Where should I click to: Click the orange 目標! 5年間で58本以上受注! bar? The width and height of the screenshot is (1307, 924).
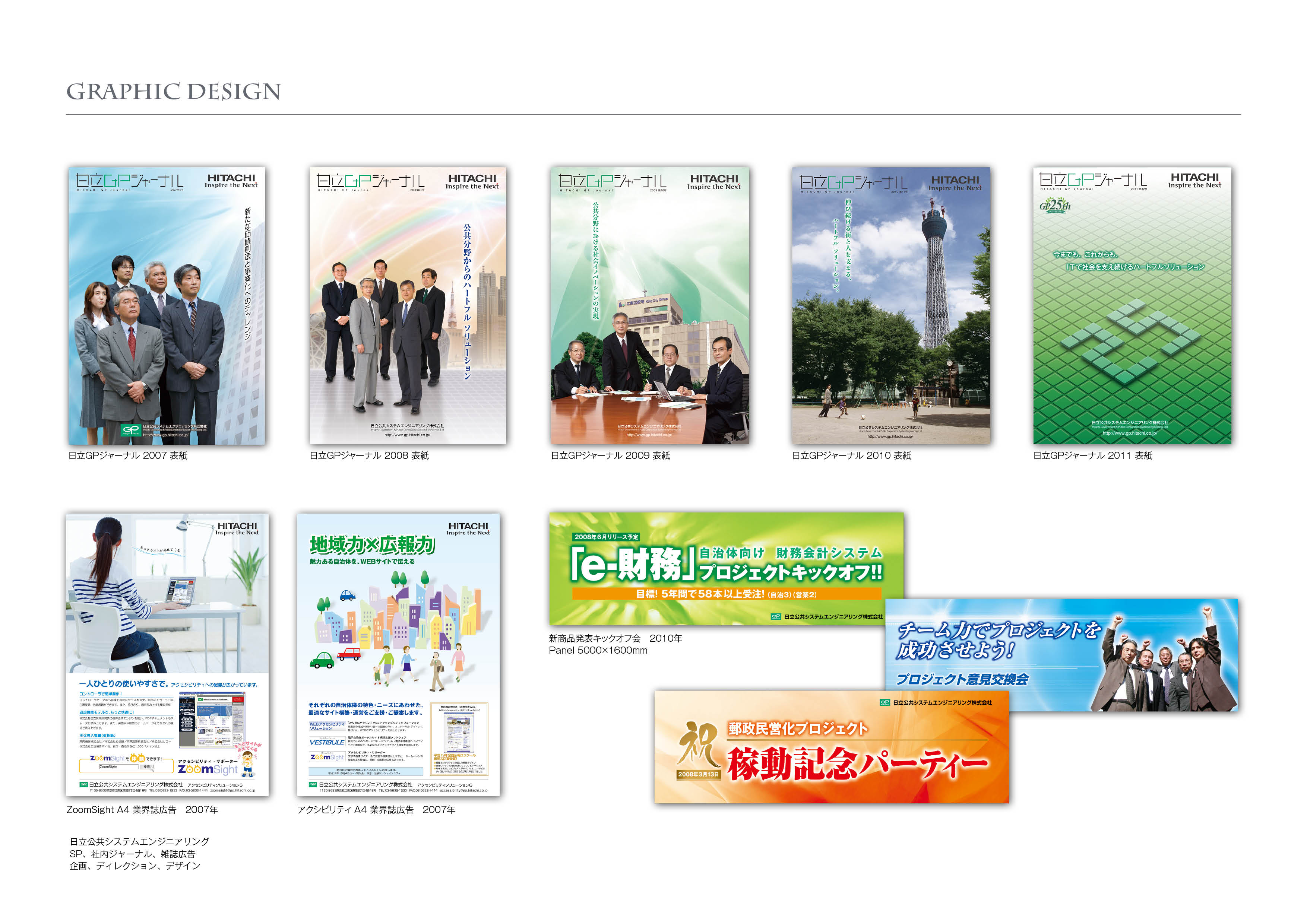point(727,594)
